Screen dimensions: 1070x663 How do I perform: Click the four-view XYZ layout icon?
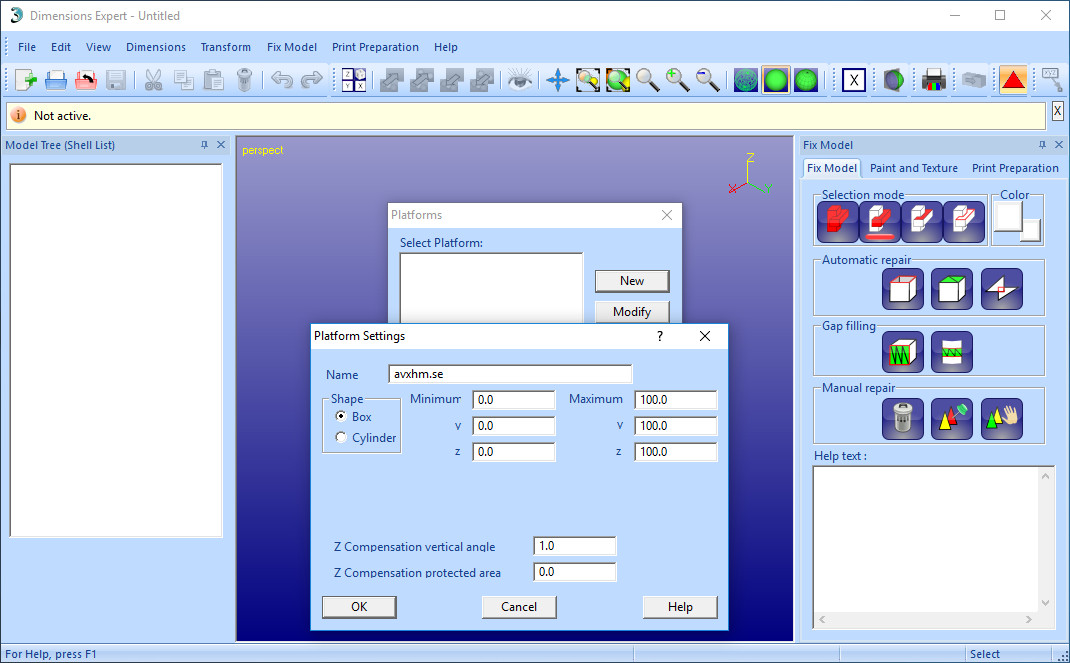(x=353, y=80)
